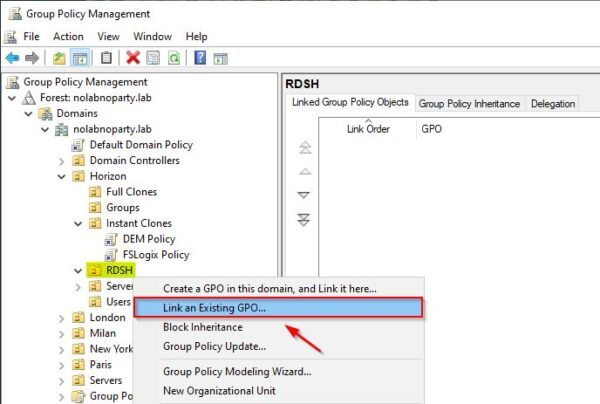Click the Domains folder icon
600x404 pixels.
point(45,113)
